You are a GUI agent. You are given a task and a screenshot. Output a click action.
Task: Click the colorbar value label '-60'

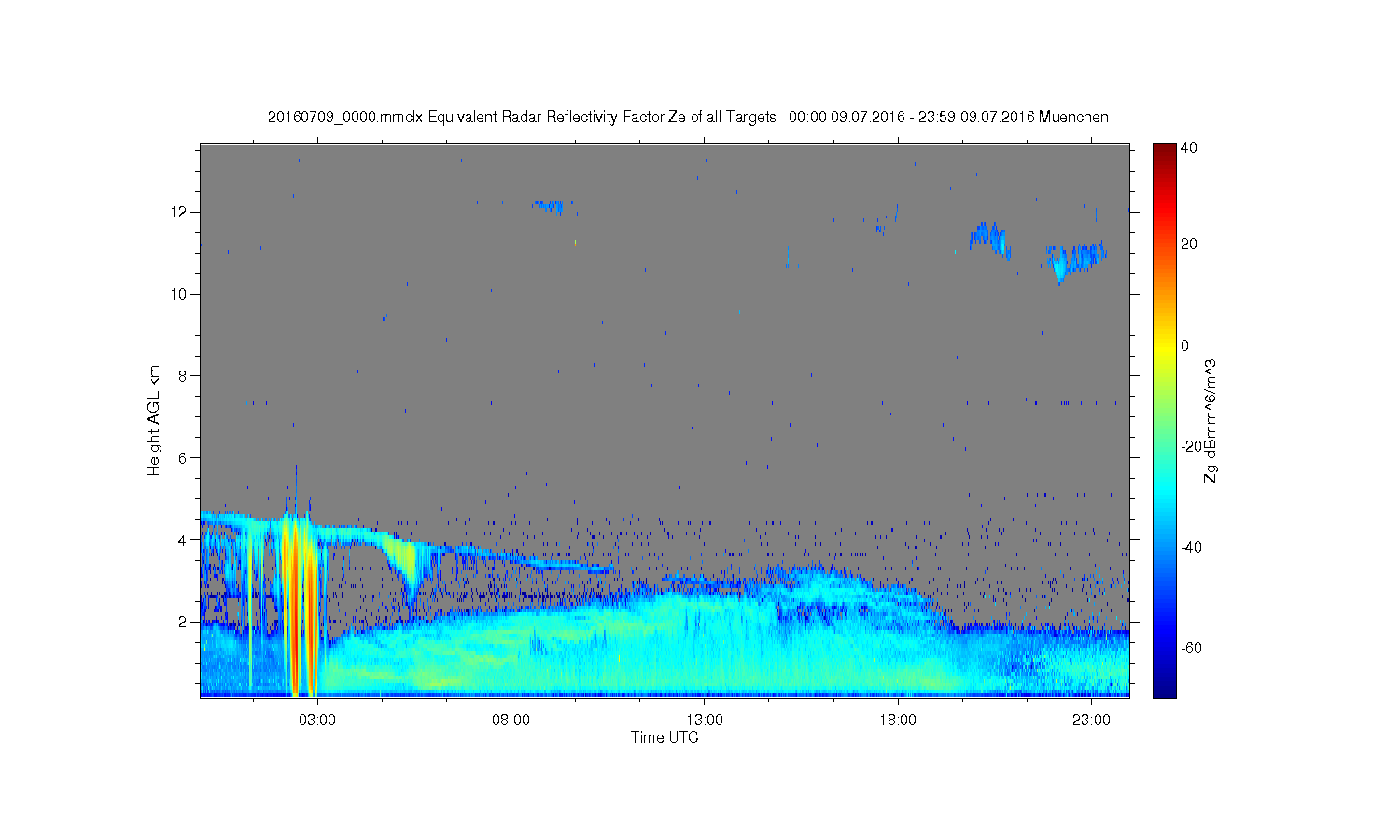pyautogui.click(x=1191, y=648)
